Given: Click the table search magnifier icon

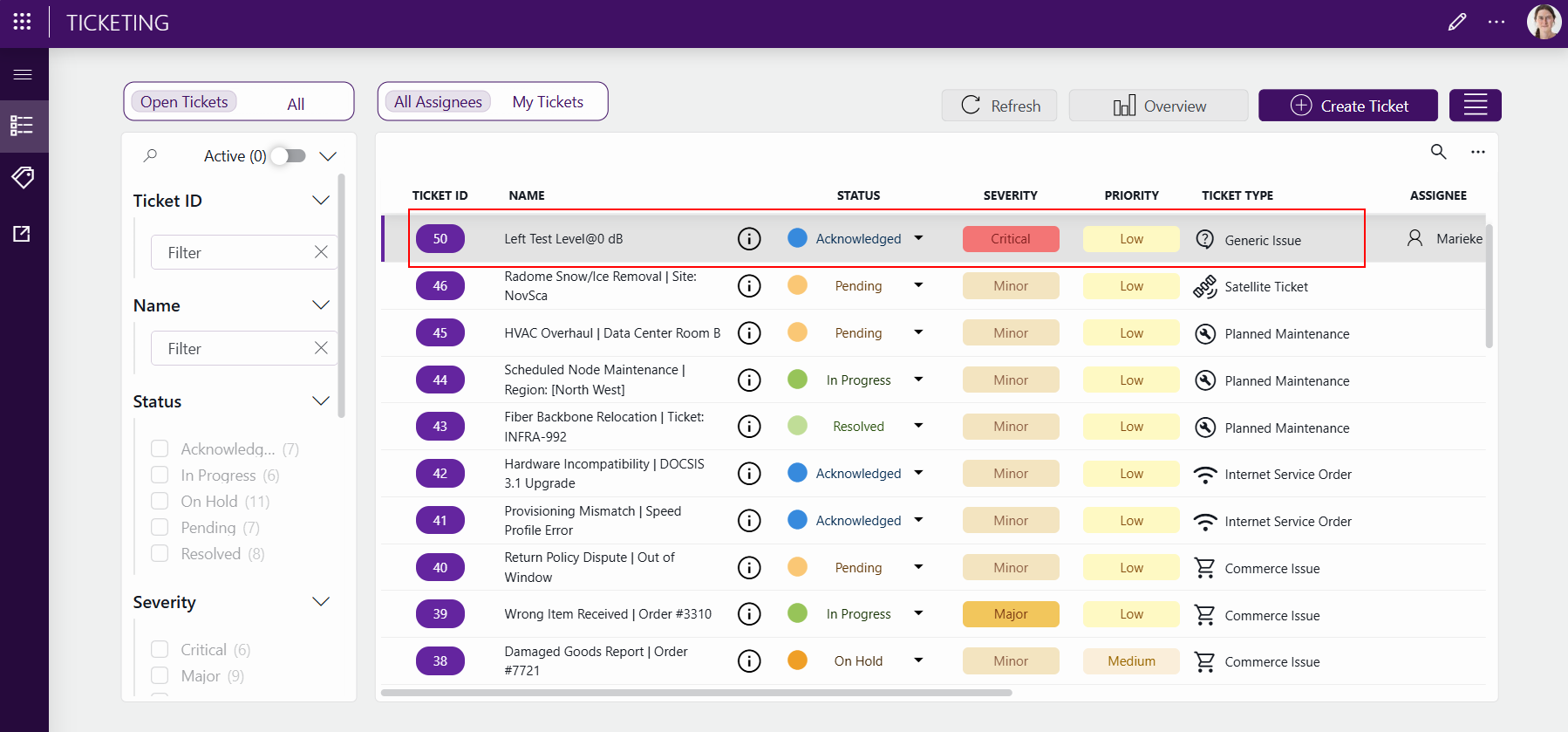Looking at the screenshot, I should (1439, 152).
